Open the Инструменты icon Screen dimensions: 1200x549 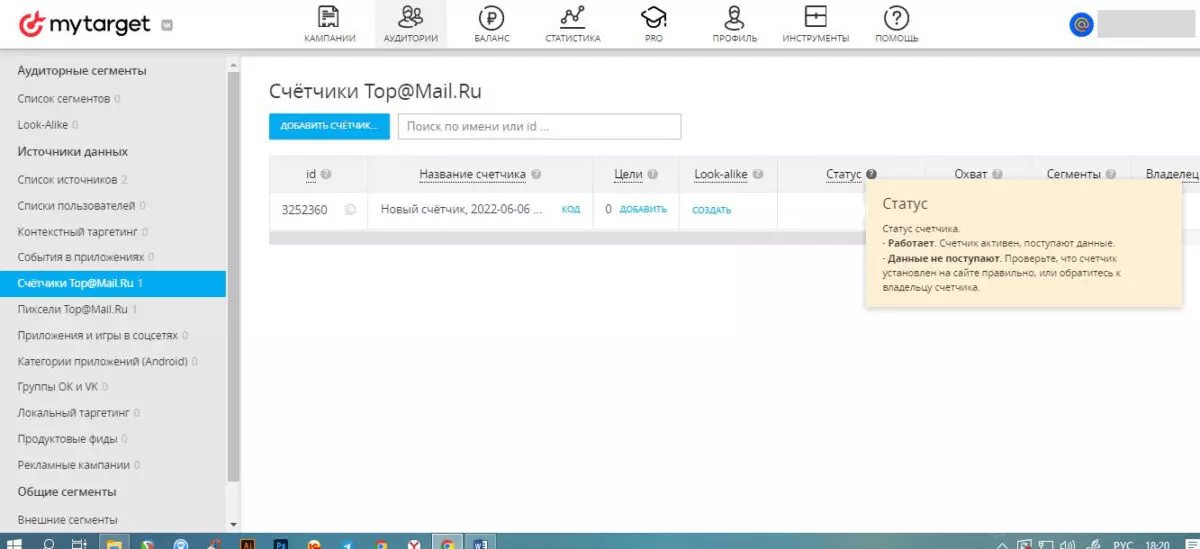[x=816, y=17]
